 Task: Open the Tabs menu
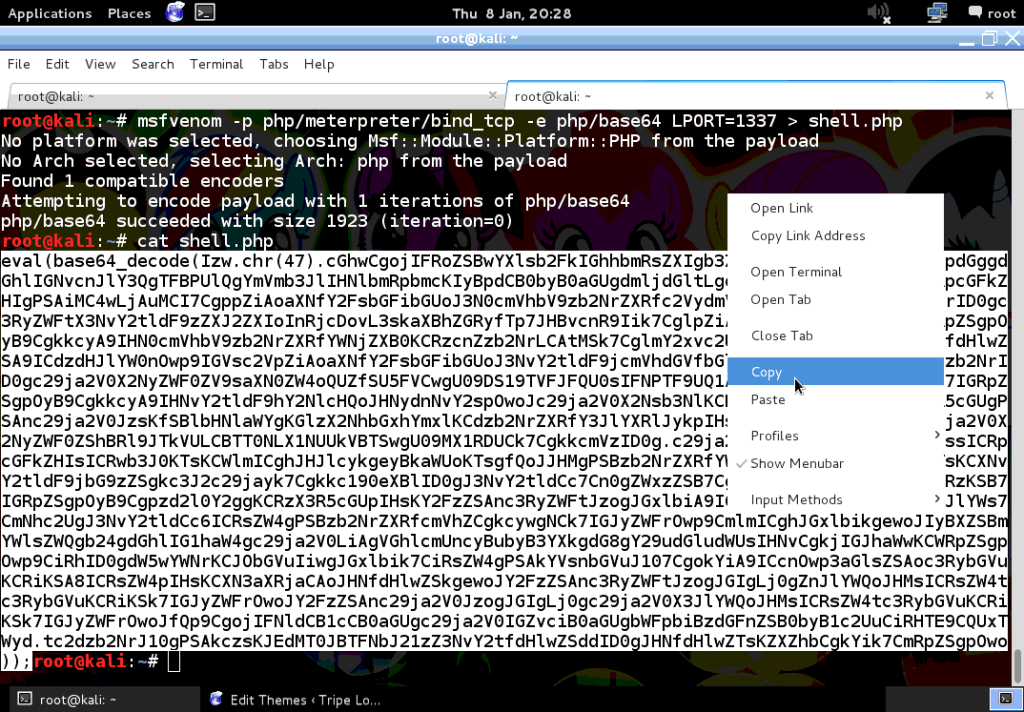(274, 64)
